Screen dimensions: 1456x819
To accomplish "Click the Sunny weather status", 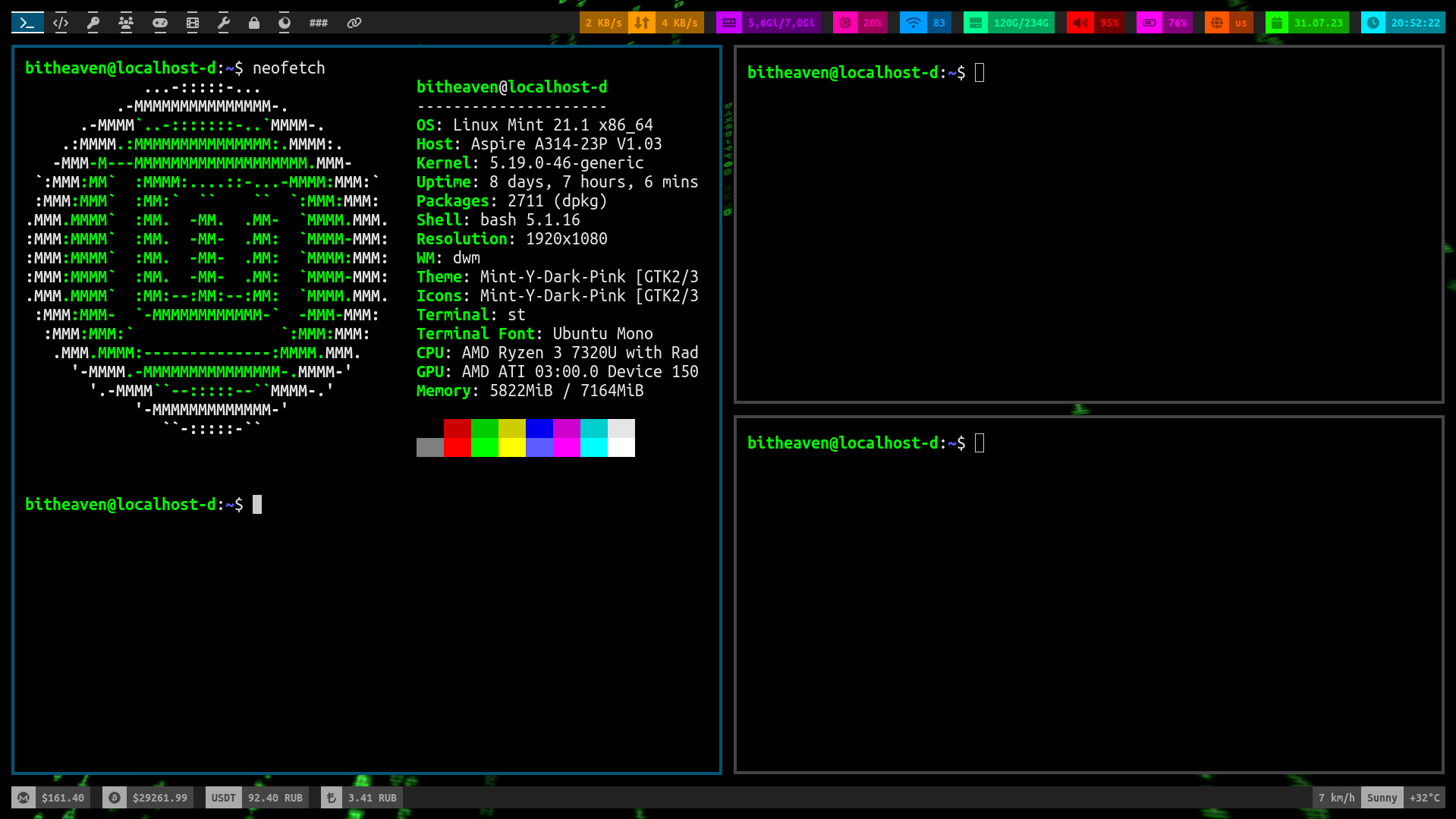I will pos(1382,798).
